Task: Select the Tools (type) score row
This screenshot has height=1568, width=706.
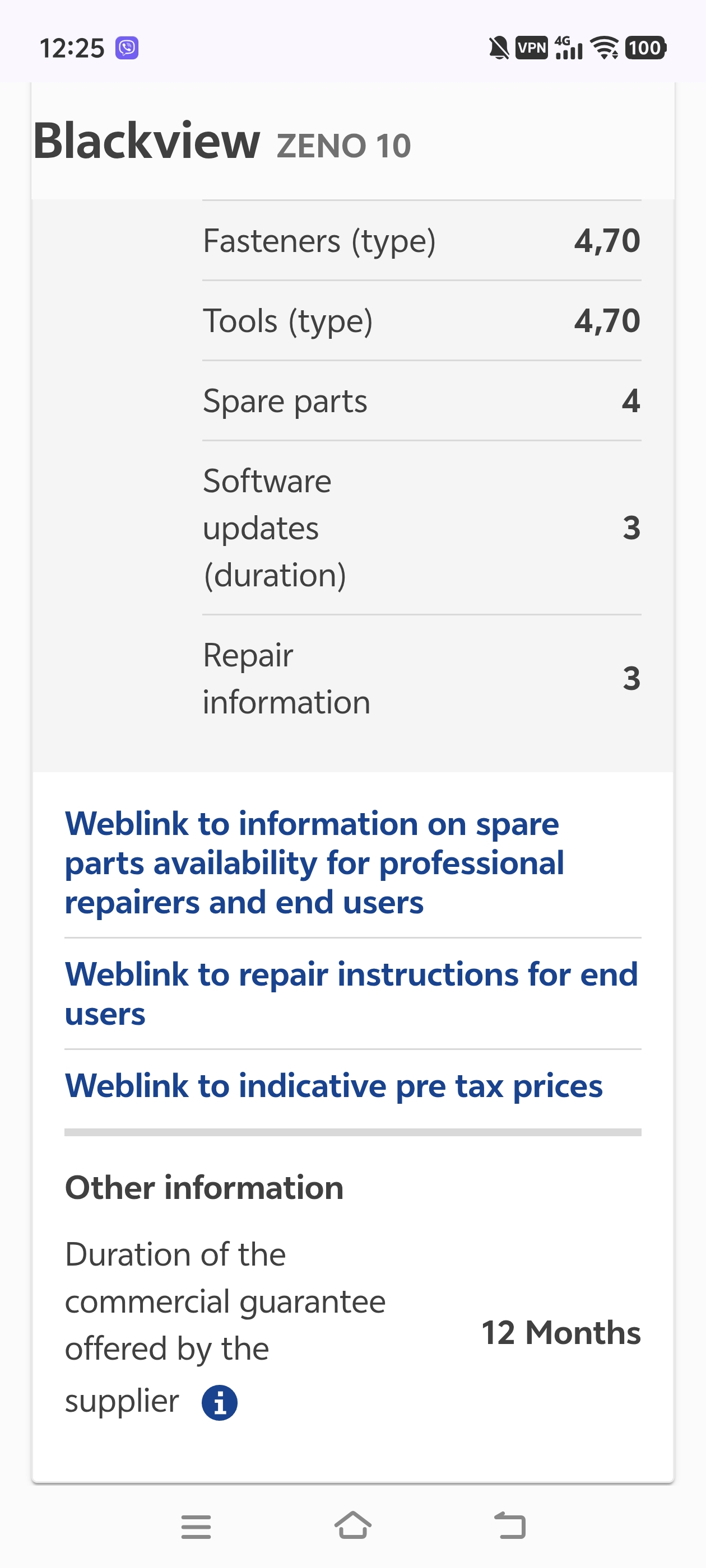Action: 421,321
